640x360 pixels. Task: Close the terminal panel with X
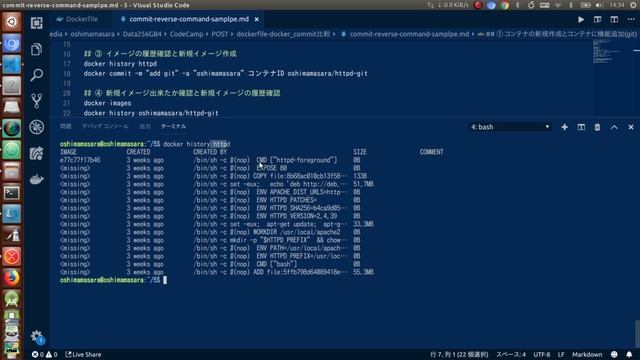(631, 127)
